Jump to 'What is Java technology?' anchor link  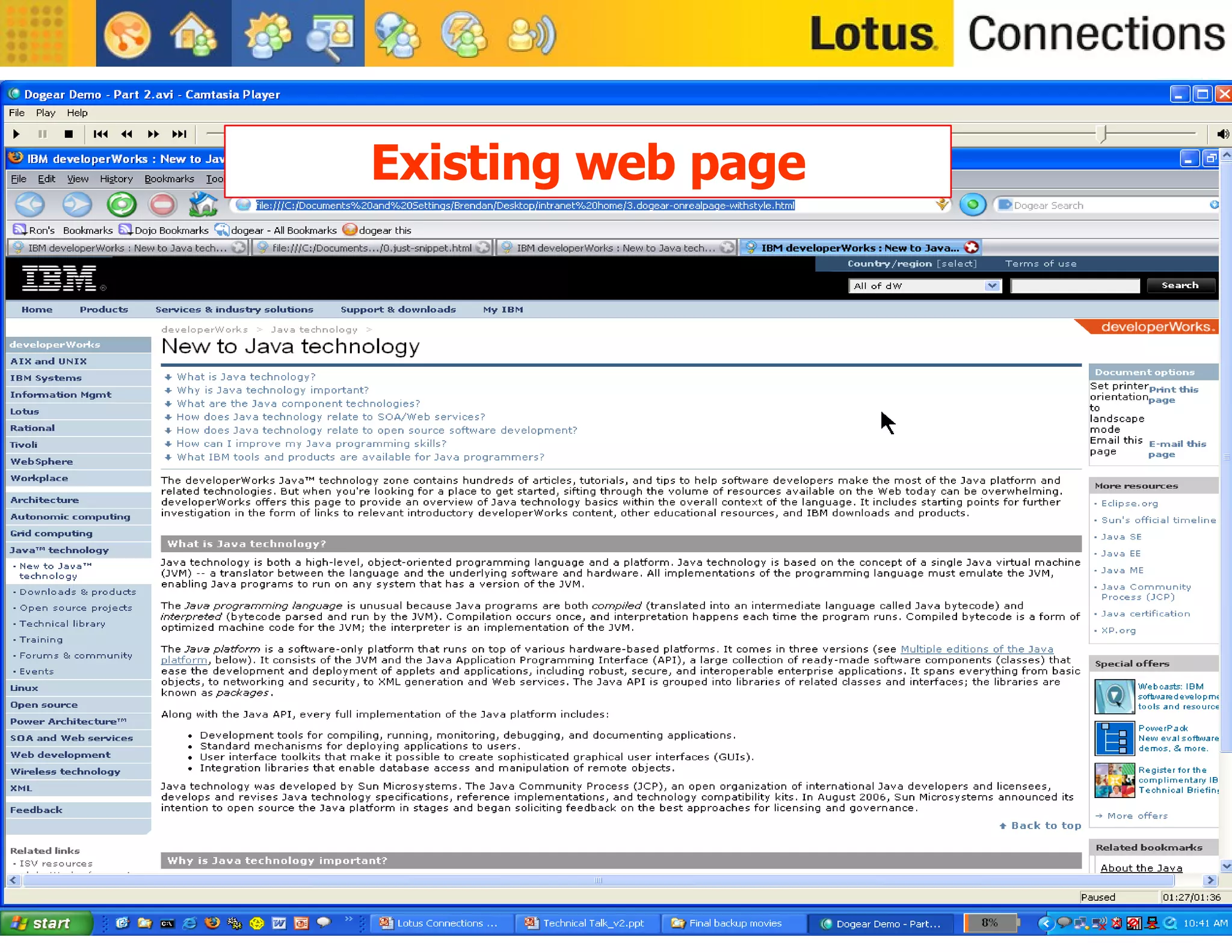pos(246,376)
